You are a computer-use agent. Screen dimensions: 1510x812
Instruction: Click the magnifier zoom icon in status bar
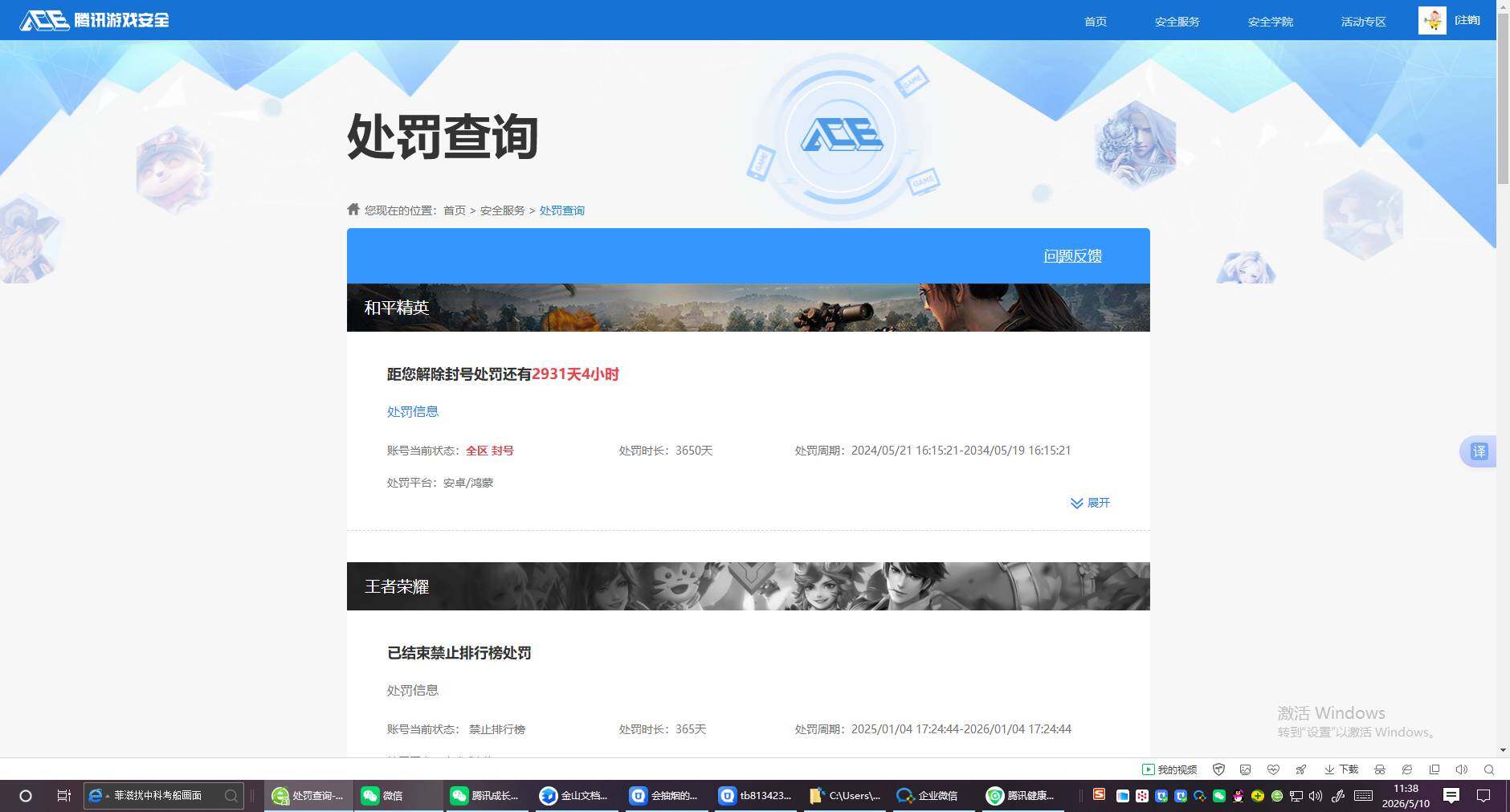[x=1489, y=769]
